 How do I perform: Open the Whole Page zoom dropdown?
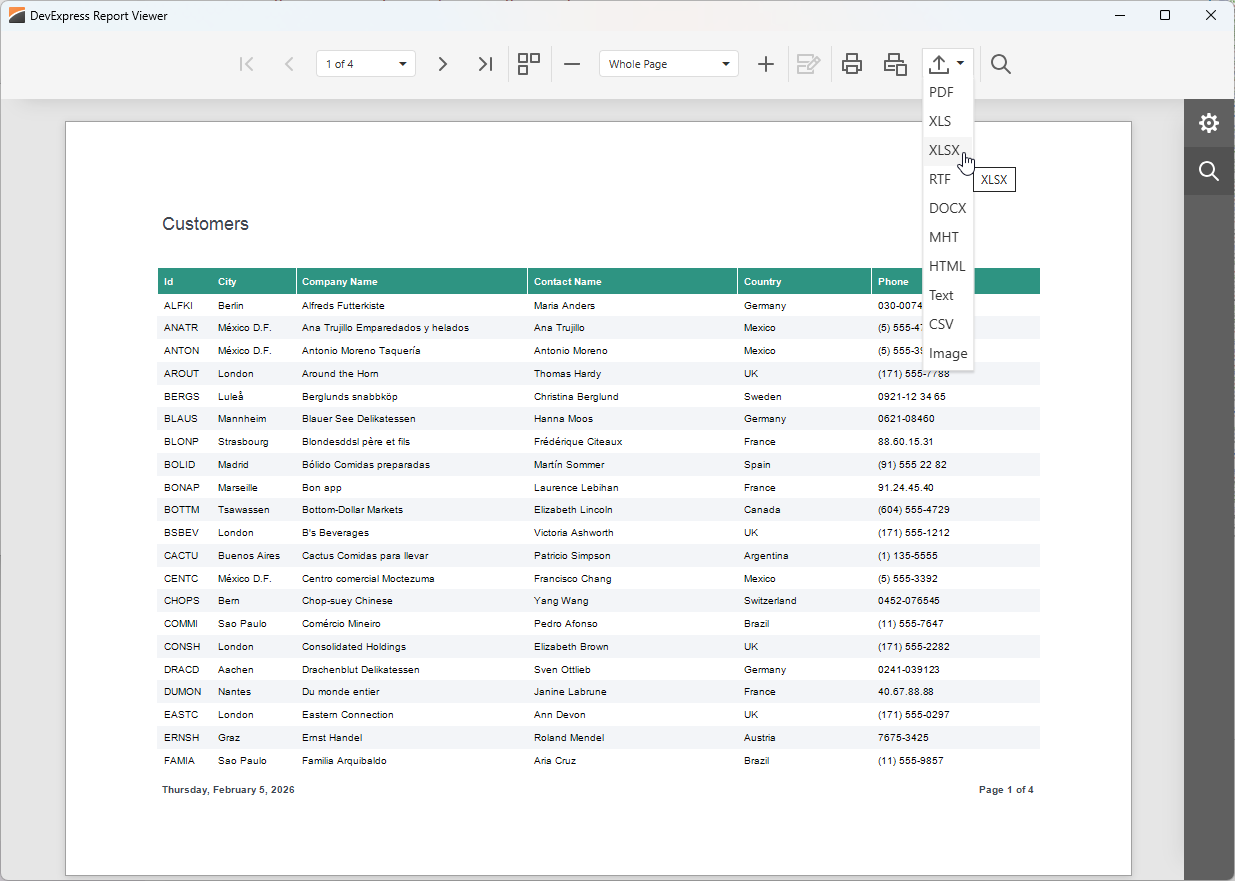coord(668,63)
